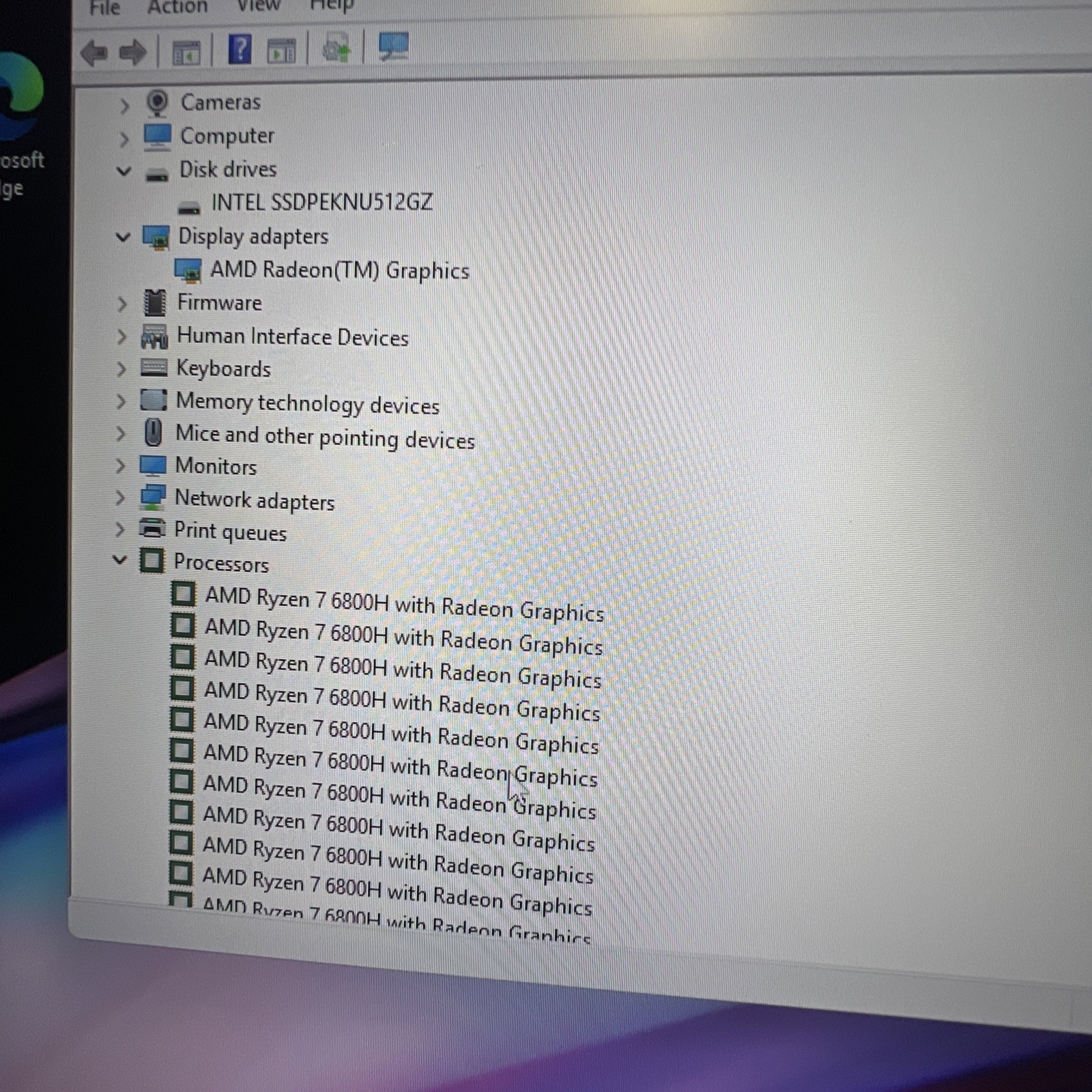Expand the Cameras category
Screen dimensions: 1092x1092
124,106
